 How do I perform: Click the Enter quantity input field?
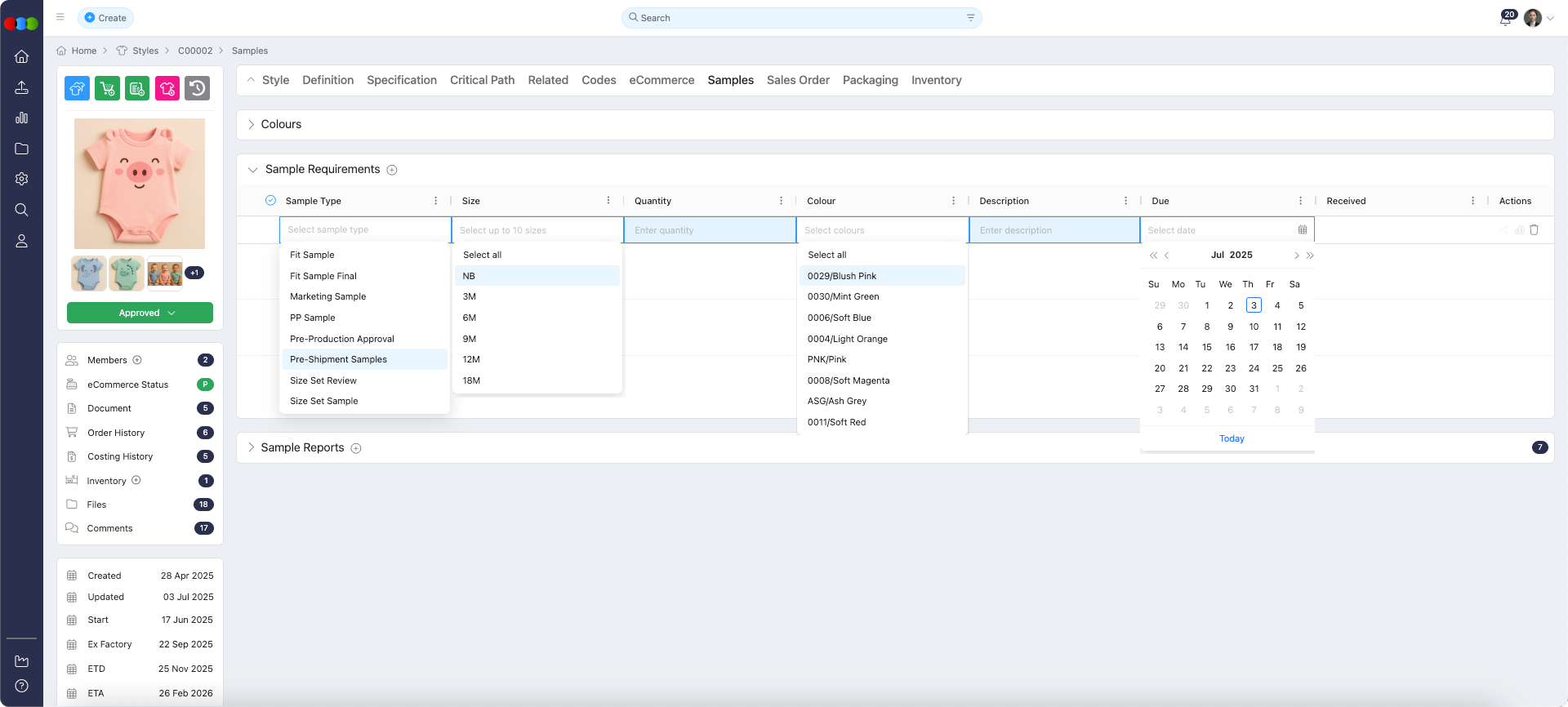[710, 230]
